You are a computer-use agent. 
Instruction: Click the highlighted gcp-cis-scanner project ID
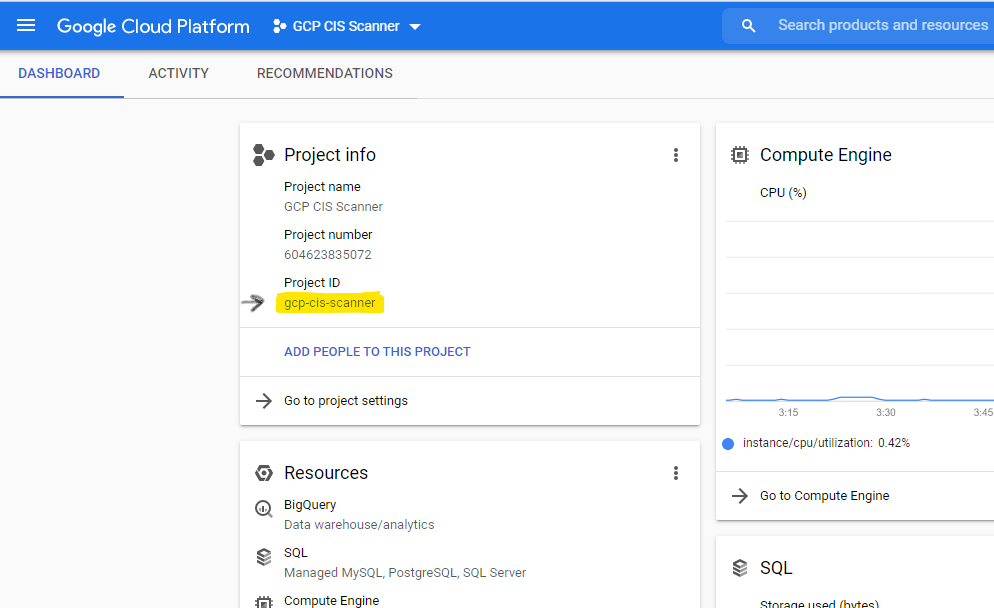tap(330, 303)
